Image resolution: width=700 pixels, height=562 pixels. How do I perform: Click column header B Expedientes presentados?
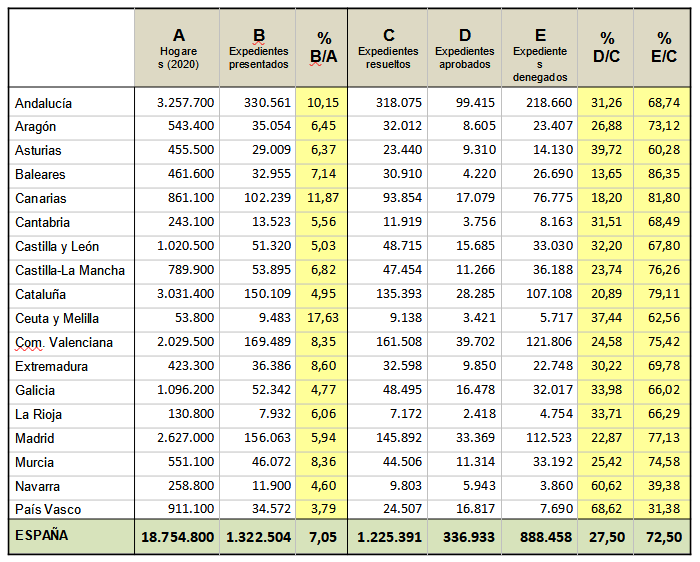258,48
